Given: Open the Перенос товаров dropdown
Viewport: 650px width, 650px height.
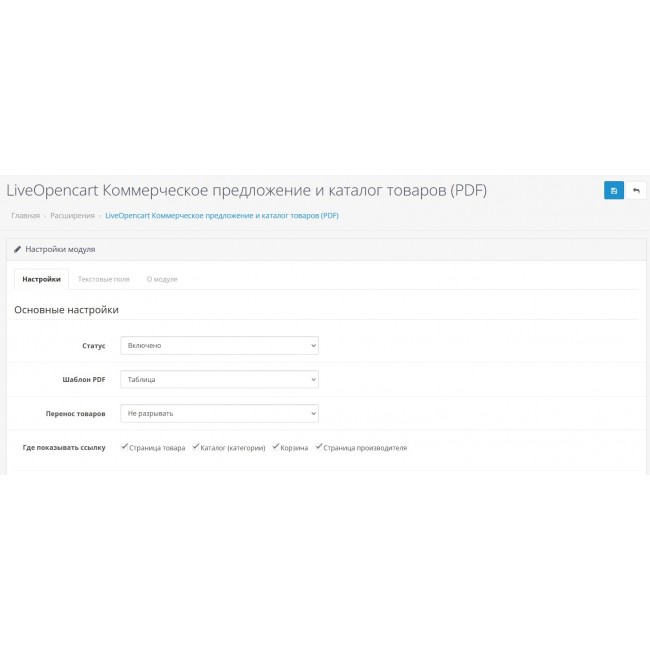Looking at the screenshot, I should coord(219,413).
